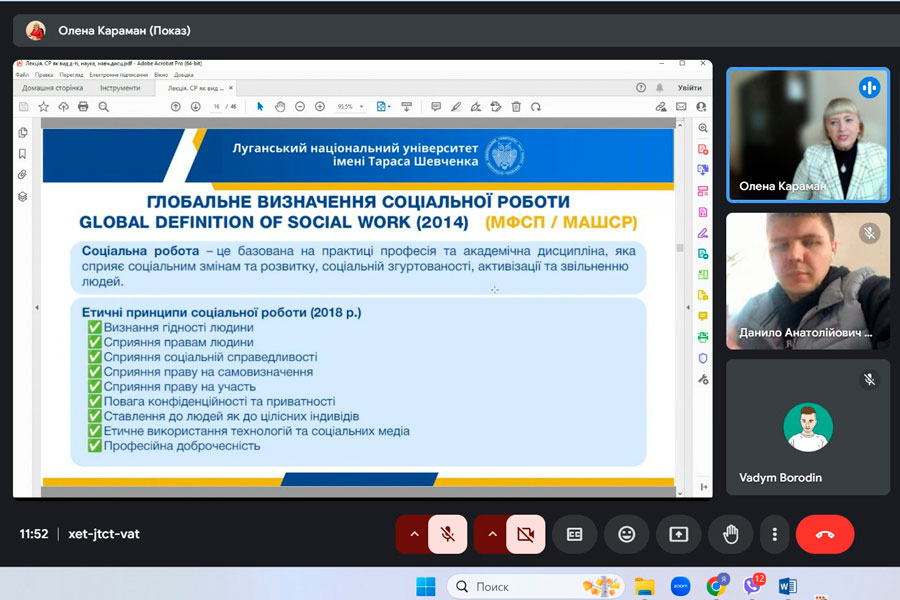Click the page number field showing 16
This screenshot has width=900, height=600.
click(217, 107)
